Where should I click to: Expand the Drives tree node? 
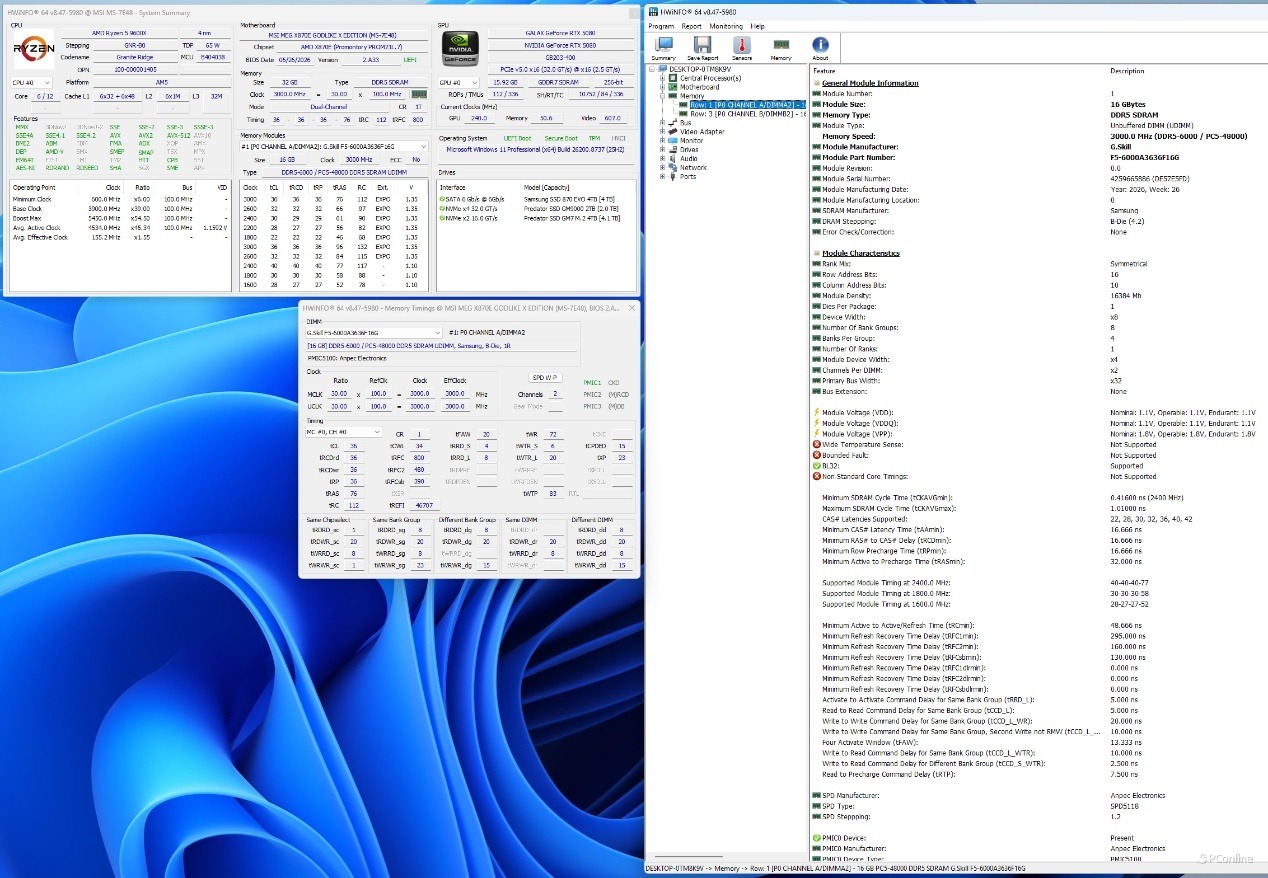(662, 150)
